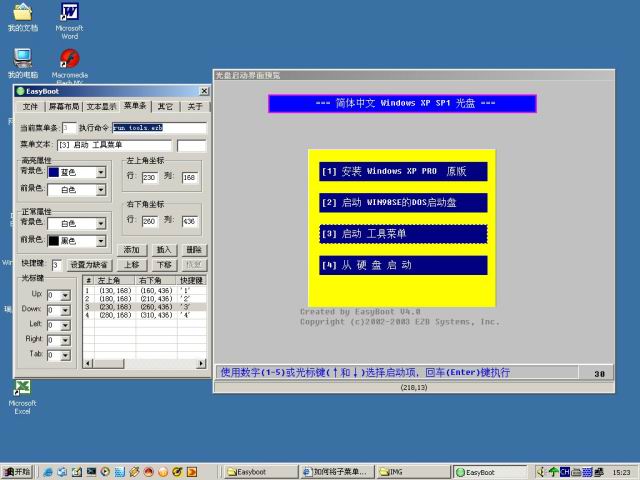The image size is (640, 480).
Task: Click the top-left 列 field showing 168
Action: pos(189,178)
